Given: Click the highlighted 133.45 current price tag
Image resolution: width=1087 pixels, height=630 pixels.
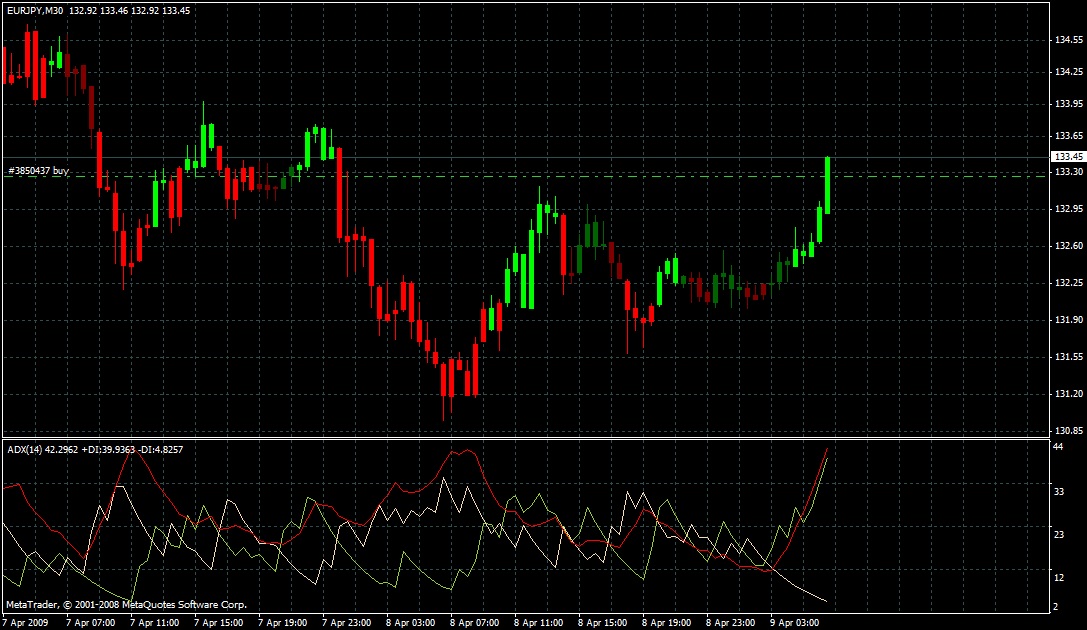Looking at the screenshot, I should 1067,157.
